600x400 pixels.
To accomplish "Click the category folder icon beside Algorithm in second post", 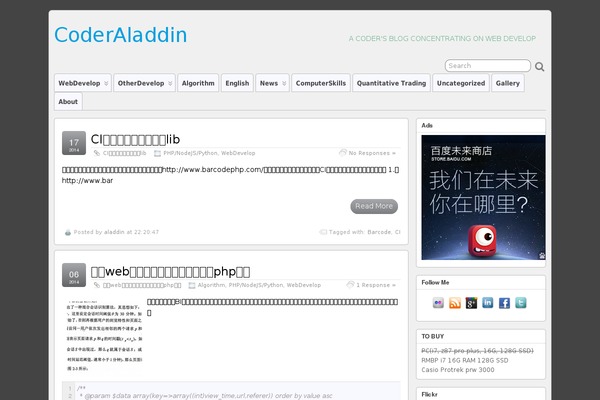I will tap(192, 285).
